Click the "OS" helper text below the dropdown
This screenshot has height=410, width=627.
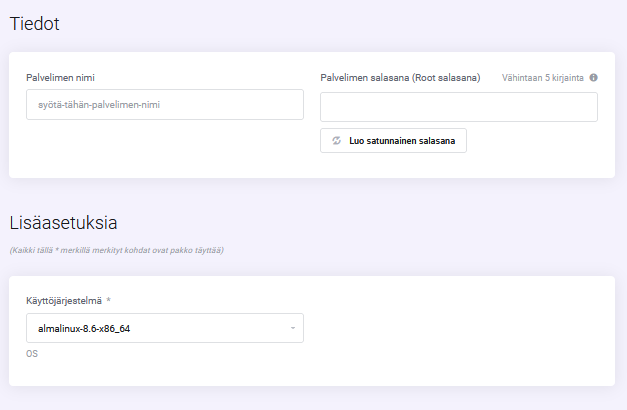point(32,353)
